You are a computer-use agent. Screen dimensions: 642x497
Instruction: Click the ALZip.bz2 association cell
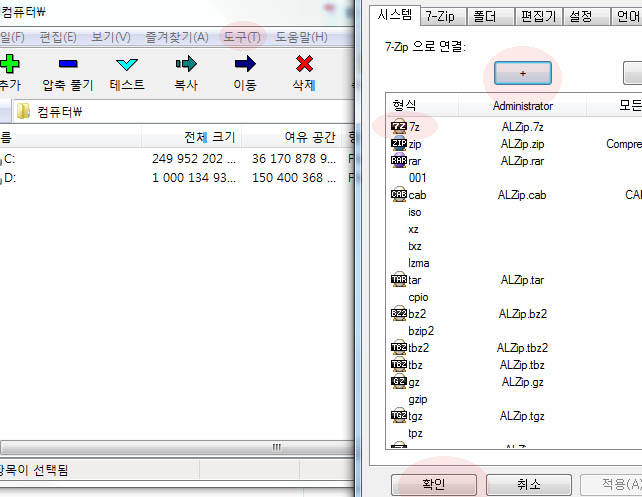(x=523, y=314)
